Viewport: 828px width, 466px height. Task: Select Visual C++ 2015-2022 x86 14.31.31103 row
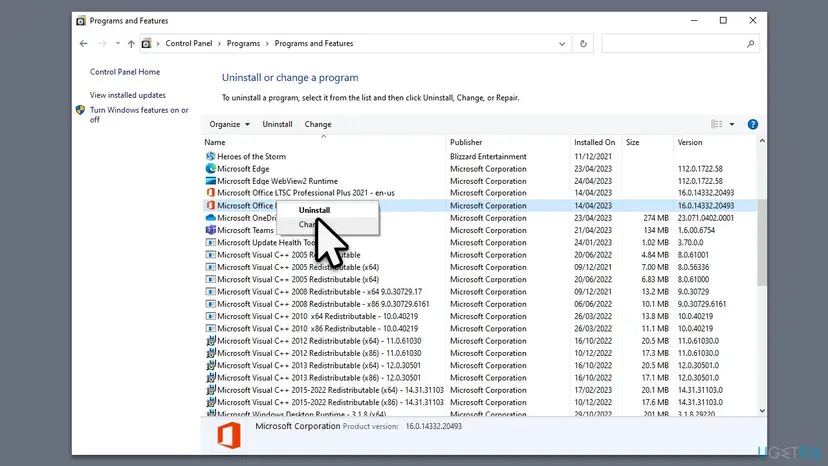pyautogui.click(x=479, y=403)
